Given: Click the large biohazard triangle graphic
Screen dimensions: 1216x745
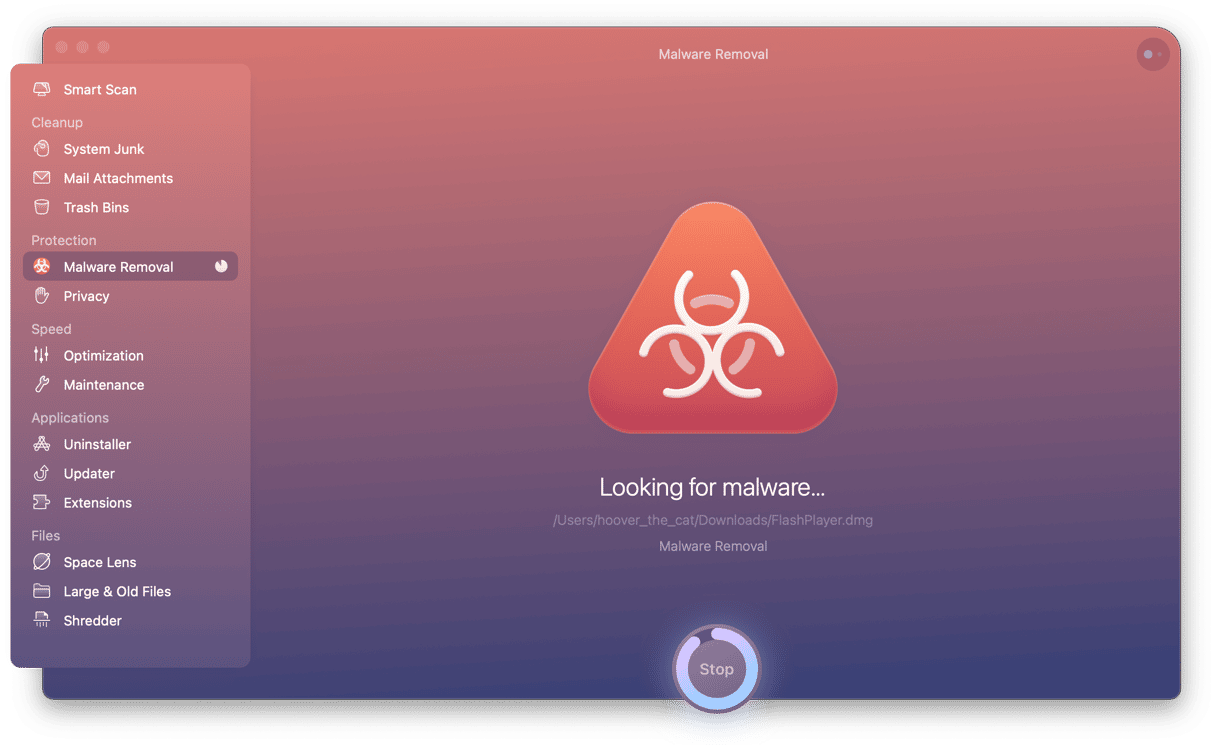Looking at the screenshot, I should coord(713,318).
